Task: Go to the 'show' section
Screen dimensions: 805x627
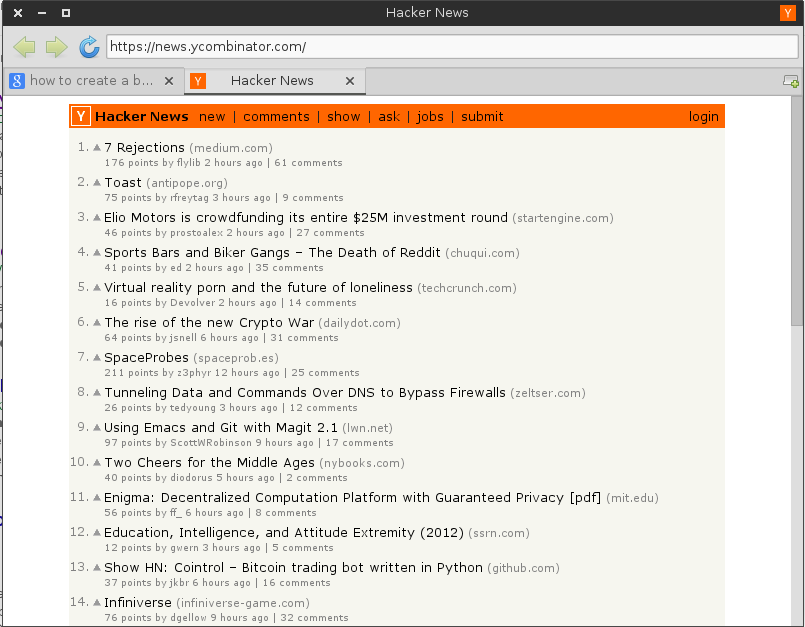Action: coord(343,117)
